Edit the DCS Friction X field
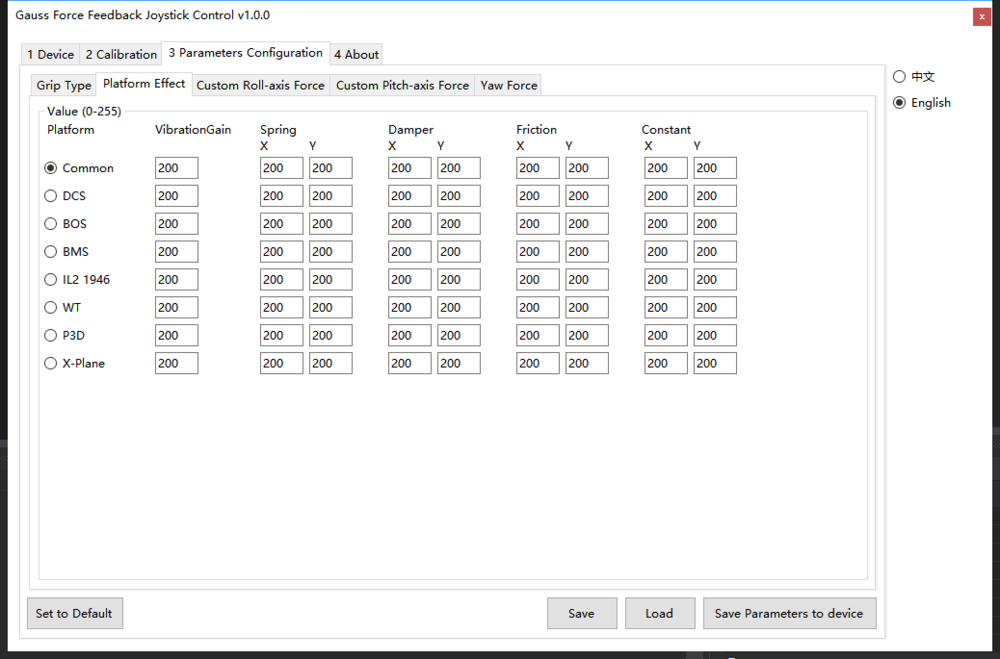Image resolution: width=1000 pixels, height=659 pixels. [538, 196]
